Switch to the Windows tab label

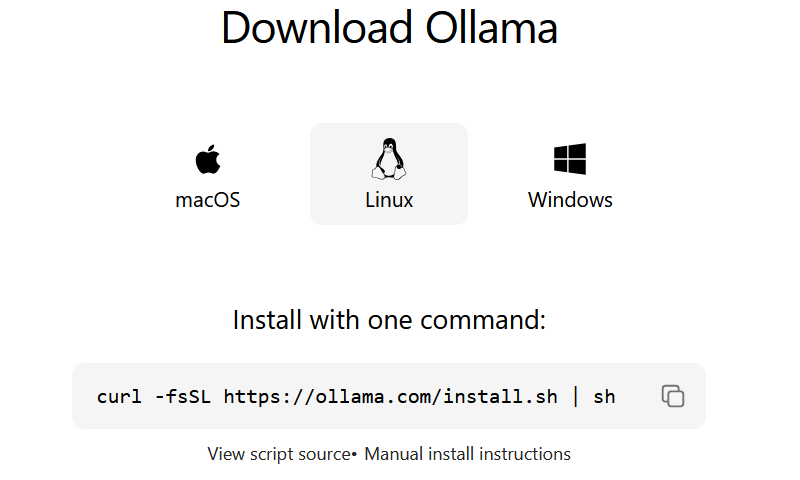(570, 200)
